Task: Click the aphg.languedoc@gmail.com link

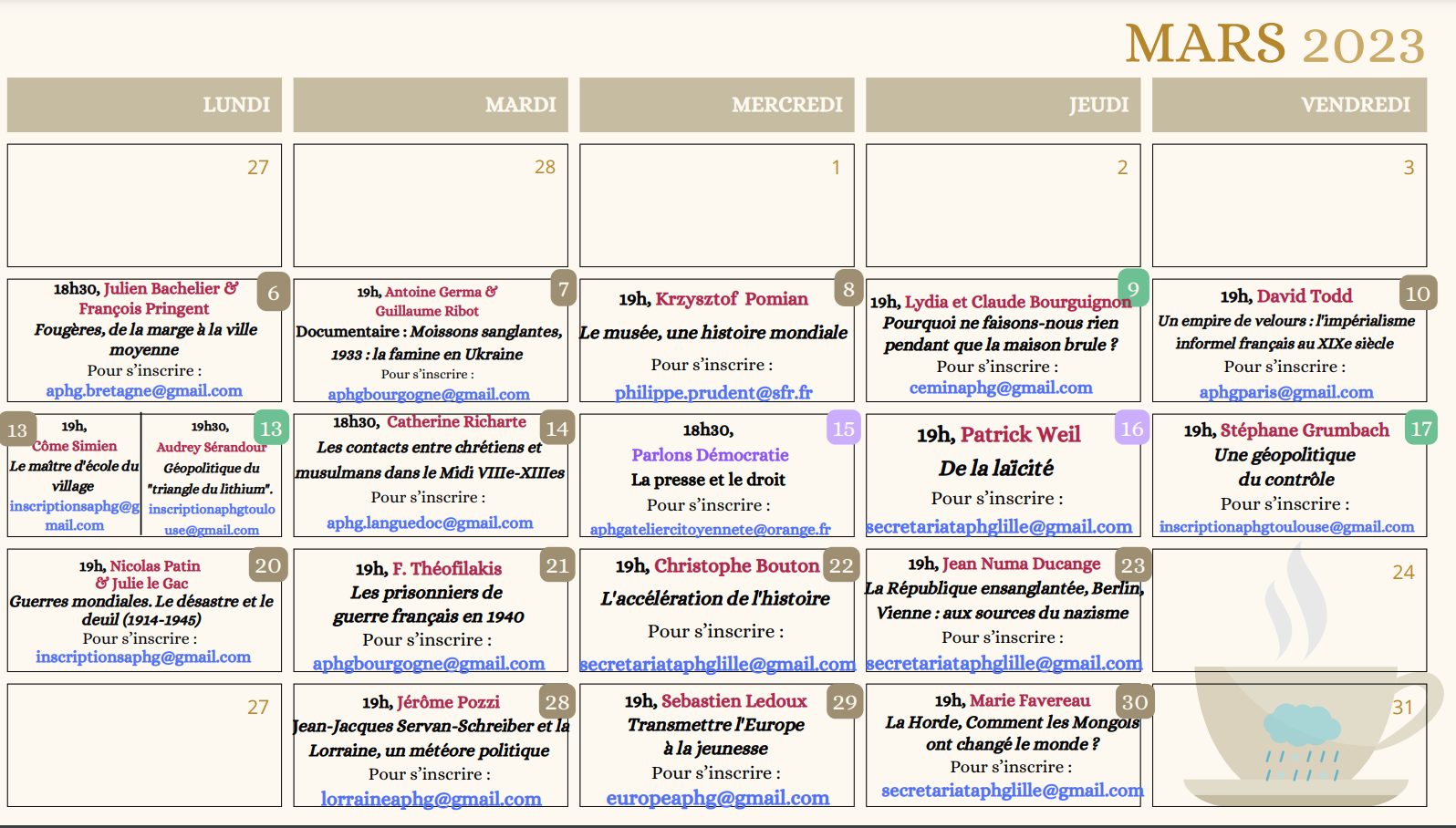Action: click(x=430, y=523)
